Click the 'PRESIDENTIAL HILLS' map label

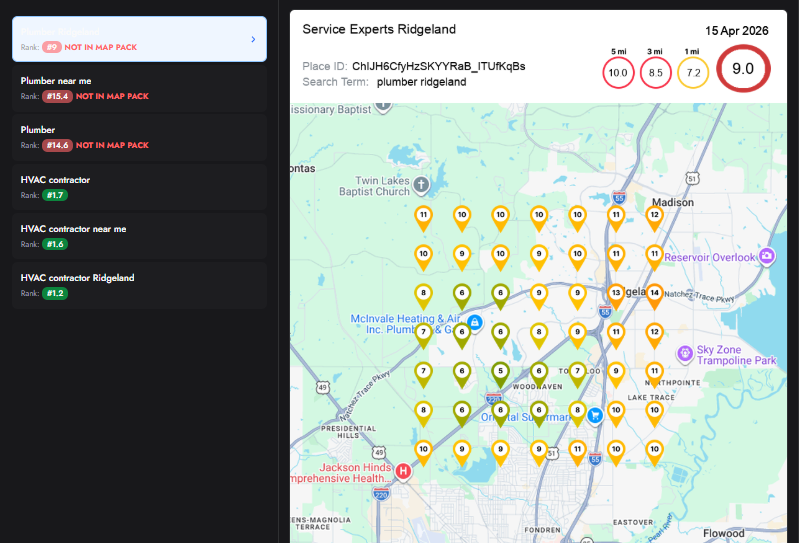(349, 432)
